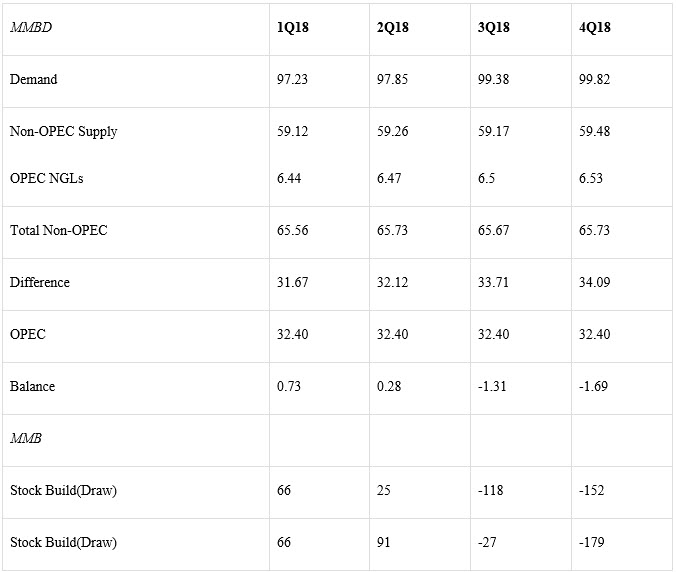Click the cumulative stock value -179
This screenshot has width=676, height=572.
[591, 542]
